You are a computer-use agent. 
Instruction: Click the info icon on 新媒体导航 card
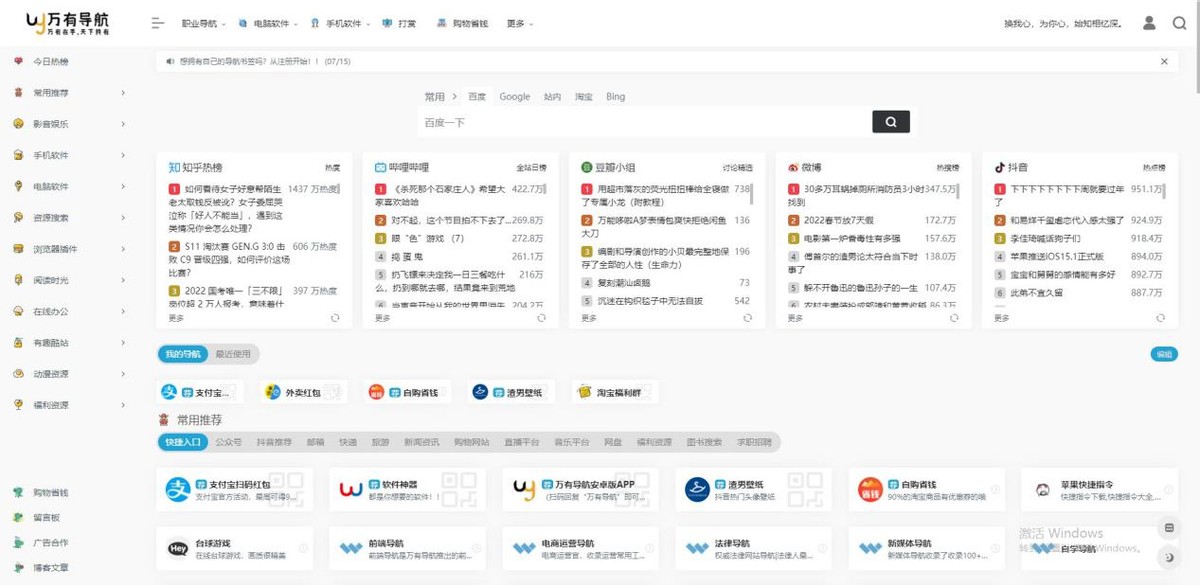coord(995,548)
